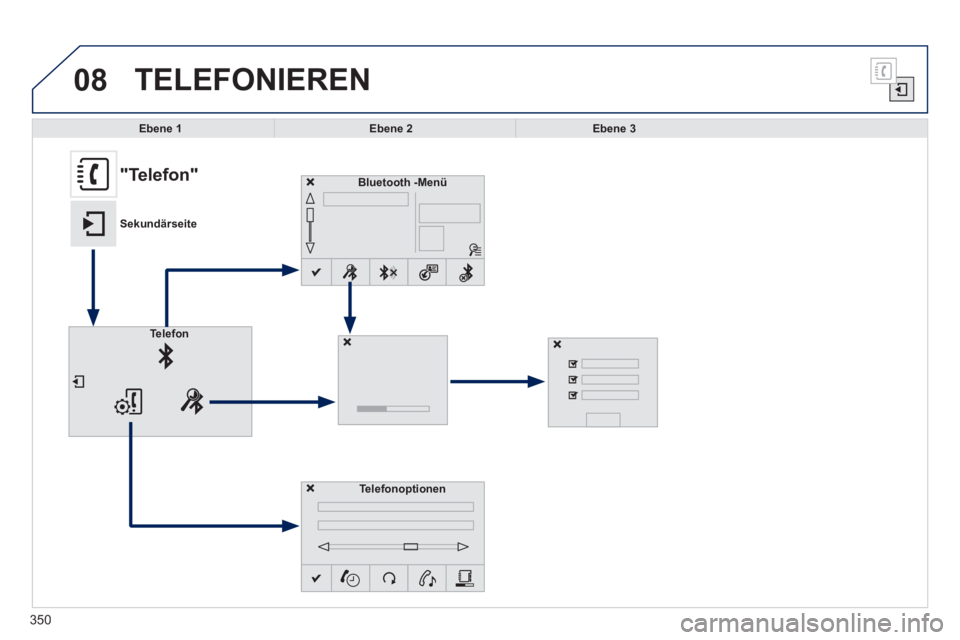Click the "Telefon" title label
The width and height of the screenshot is (960, 640).
(x=159, y=175)
